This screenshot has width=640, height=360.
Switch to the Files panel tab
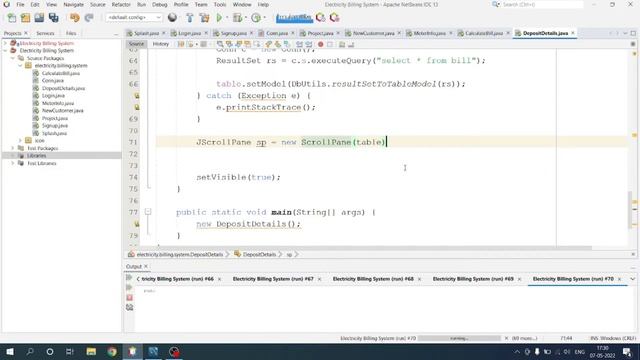[x=71, y=33]
